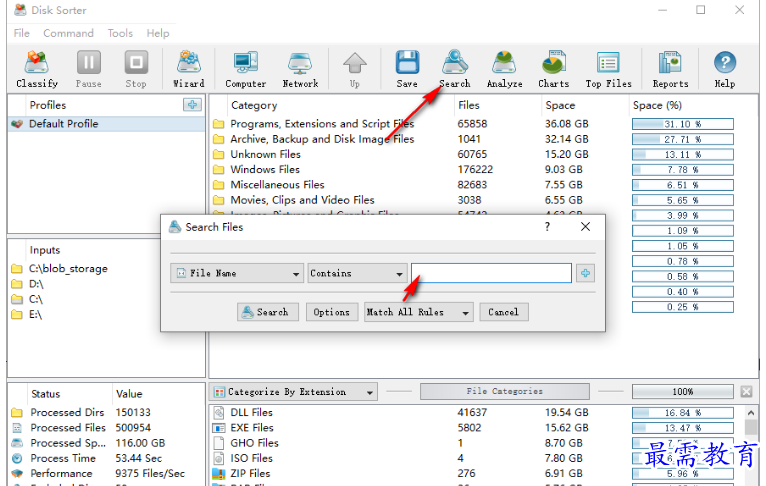Select the Computer toolbar icon
Screen dimensions: 766x486
(246, 69)
